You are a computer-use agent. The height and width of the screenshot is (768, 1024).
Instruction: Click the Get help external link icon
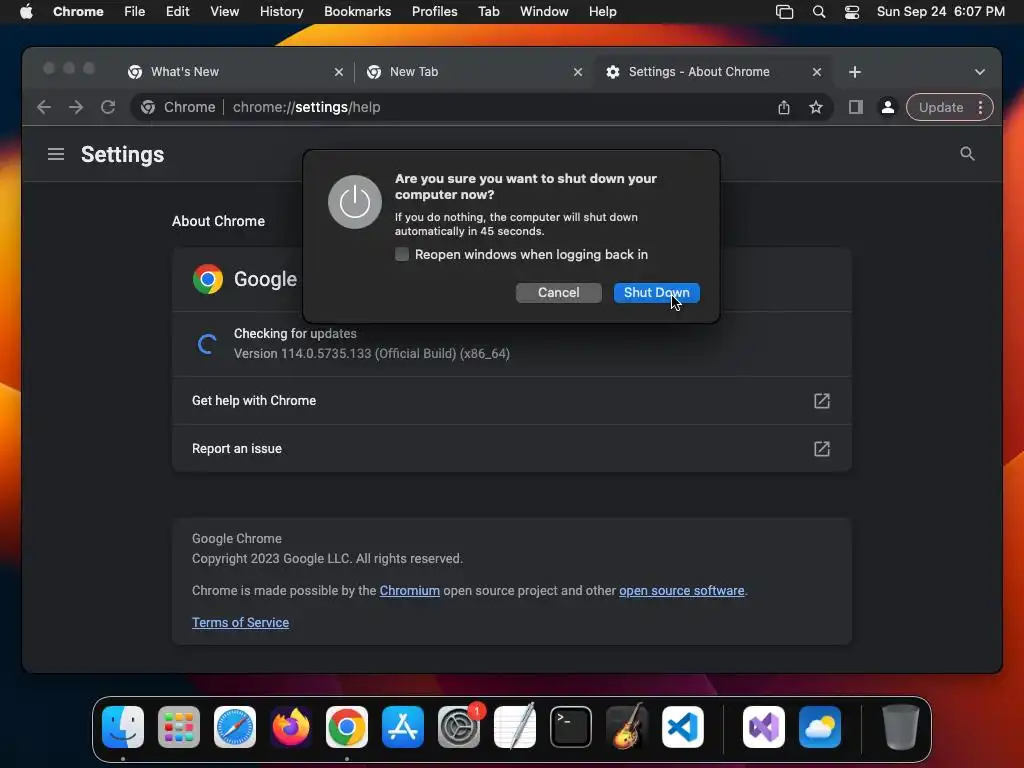[822, 400]
